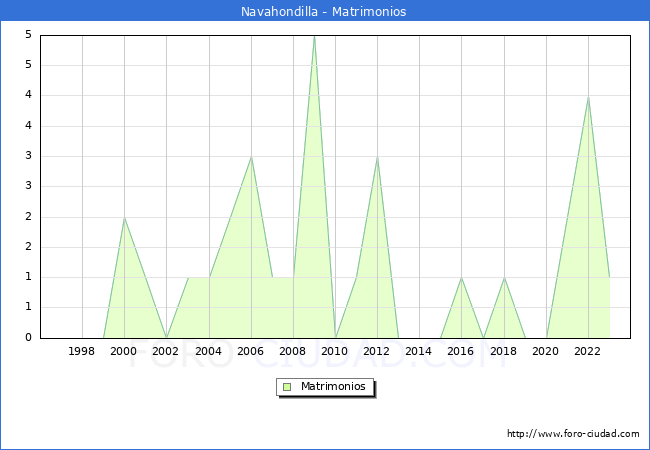
Task: Click the 2009 peak data point
Action: 315,36
